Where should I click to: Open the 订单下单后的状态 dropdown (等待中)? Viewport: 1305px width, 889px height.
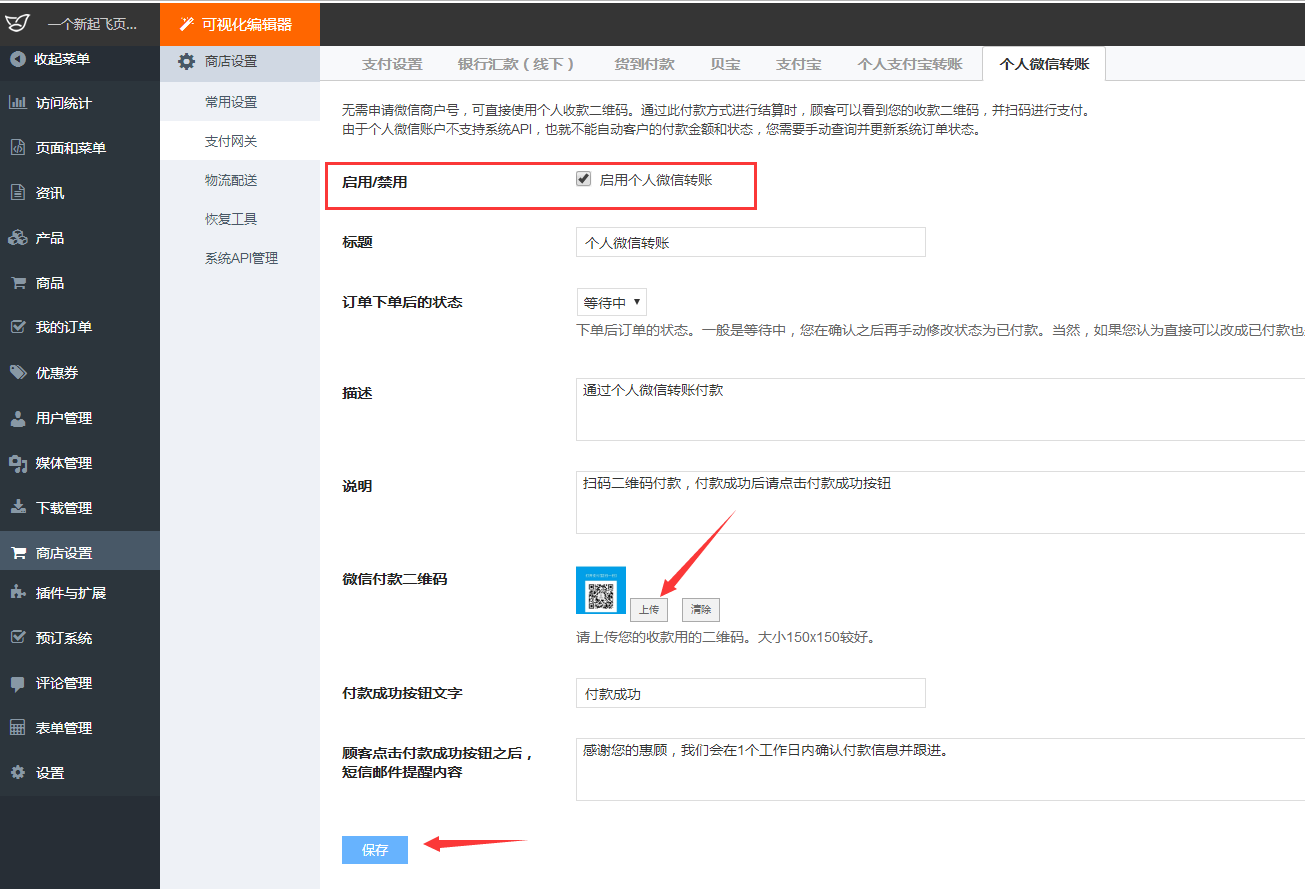(x=612, y=302)
